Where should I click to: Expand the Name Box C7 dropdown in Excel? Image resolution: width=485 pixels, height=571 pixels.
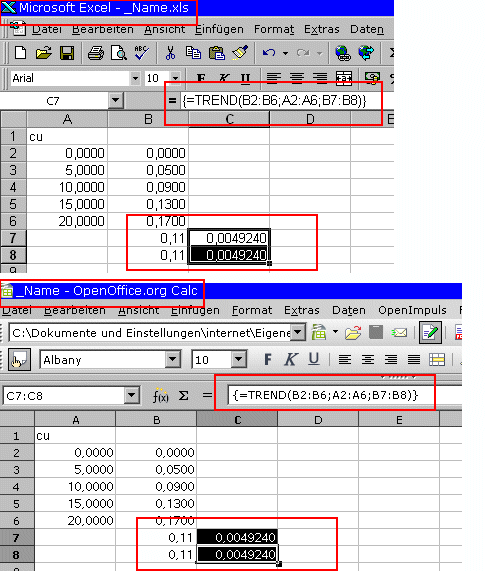tap(115, 101)
